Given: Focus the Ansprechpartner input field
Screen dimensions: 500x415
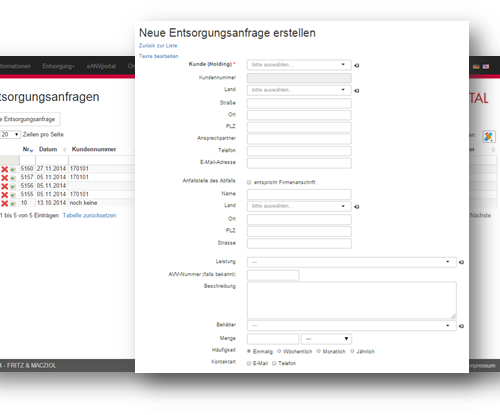Looking at the screenshot, I should tap(299, 139).
